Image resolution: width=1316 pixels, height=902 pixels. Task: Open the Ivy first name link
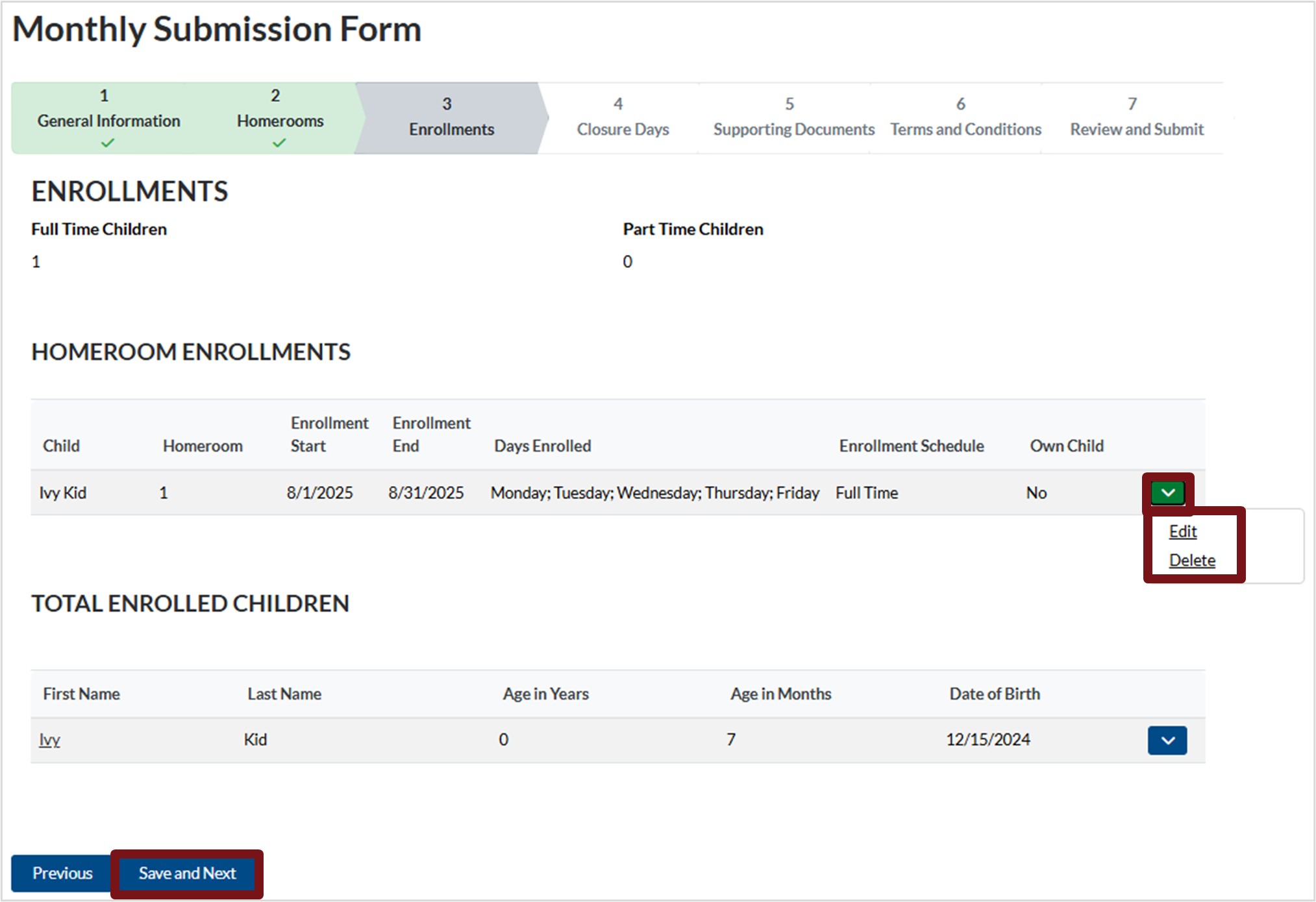click(49, 740)
